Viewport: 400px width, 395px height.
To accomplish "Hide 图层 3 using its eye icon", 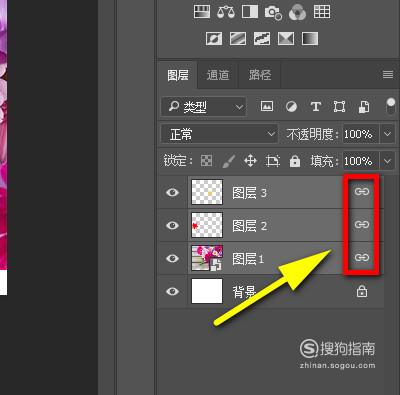I will click(172, 192).
